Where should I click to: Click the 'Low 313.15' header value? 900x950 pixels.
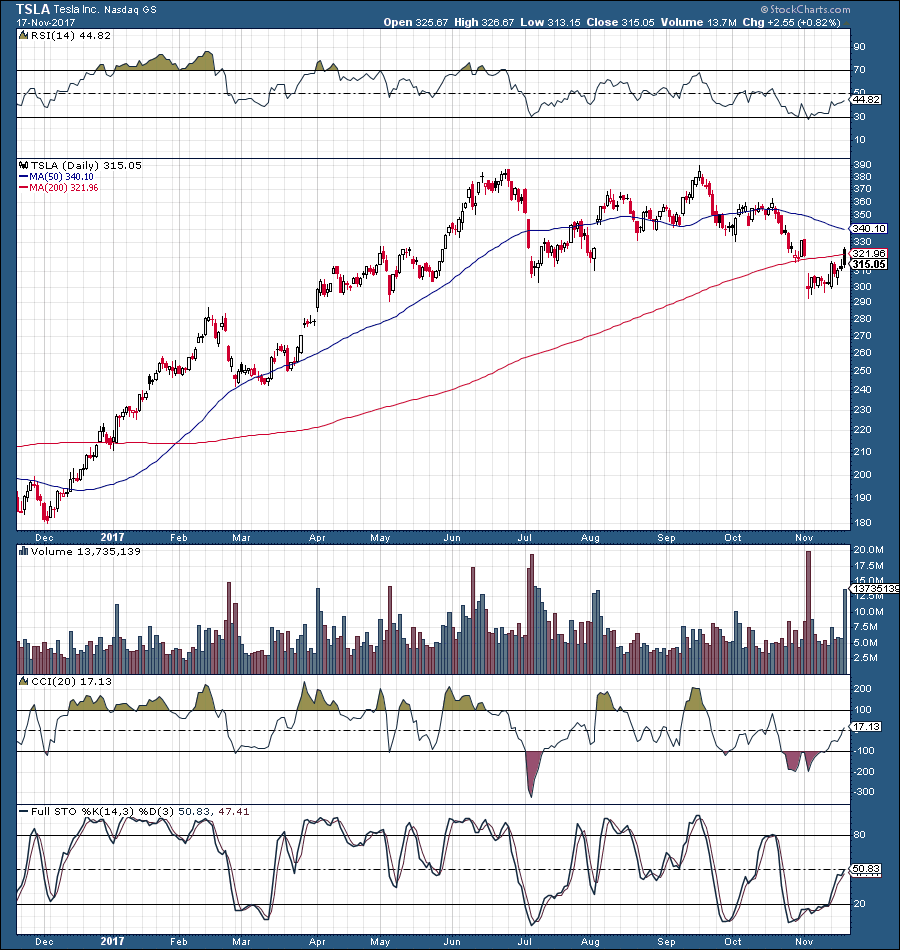550,22
